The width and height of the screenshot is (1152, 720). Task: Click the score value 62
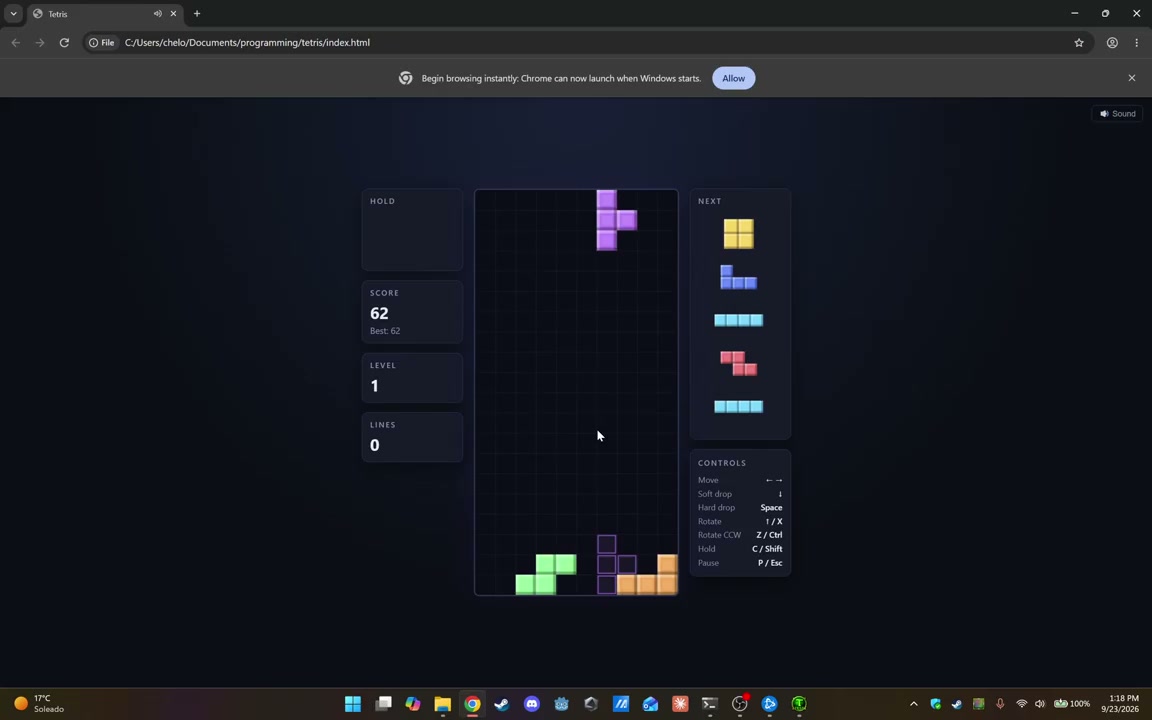coord(379,314)
